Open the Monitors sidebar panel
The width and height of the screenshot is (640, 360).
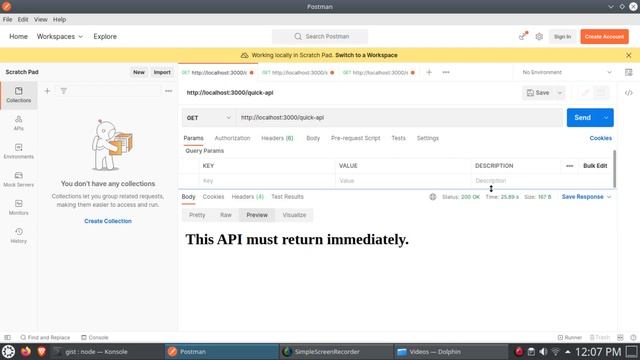pyautogui.click(x=19, y=207)
